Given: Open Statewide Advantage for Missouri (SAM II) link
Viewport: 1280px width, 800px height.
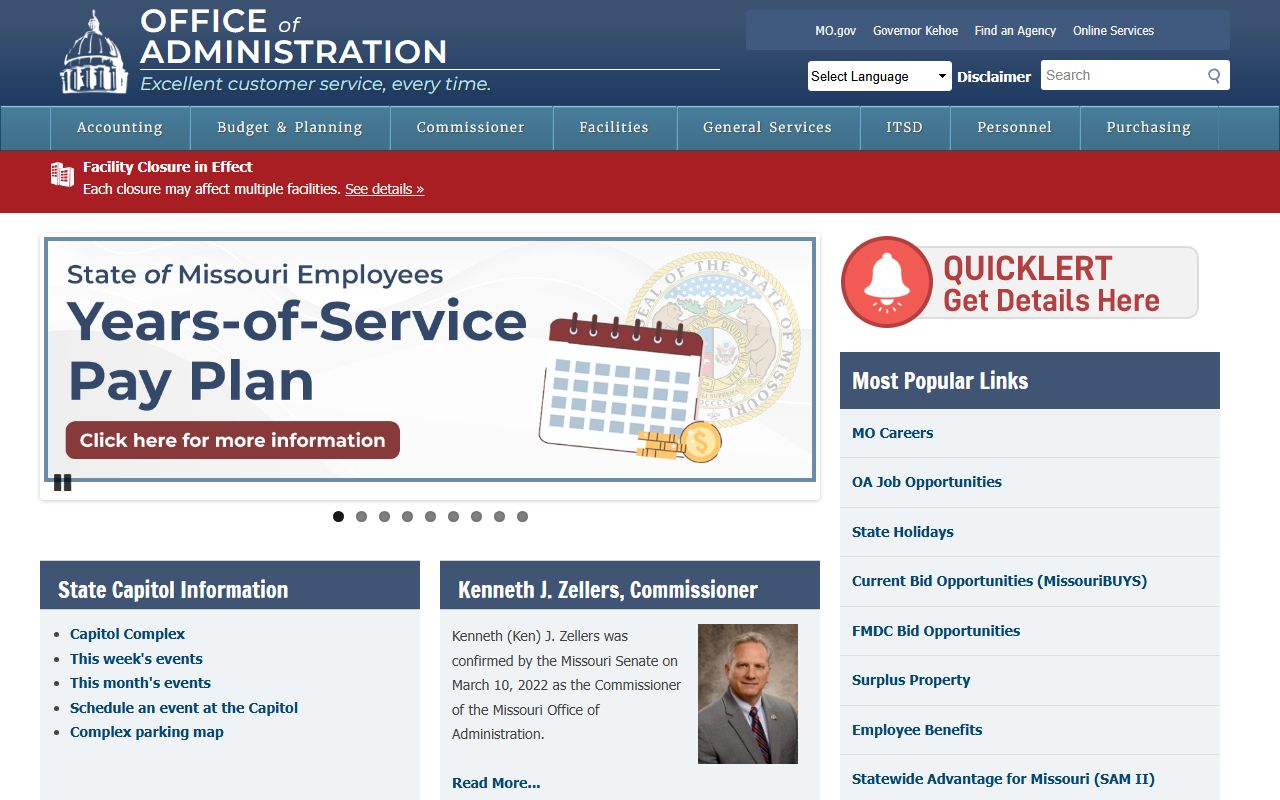Looking at the screenshot, I should [x=1003, y=779].
